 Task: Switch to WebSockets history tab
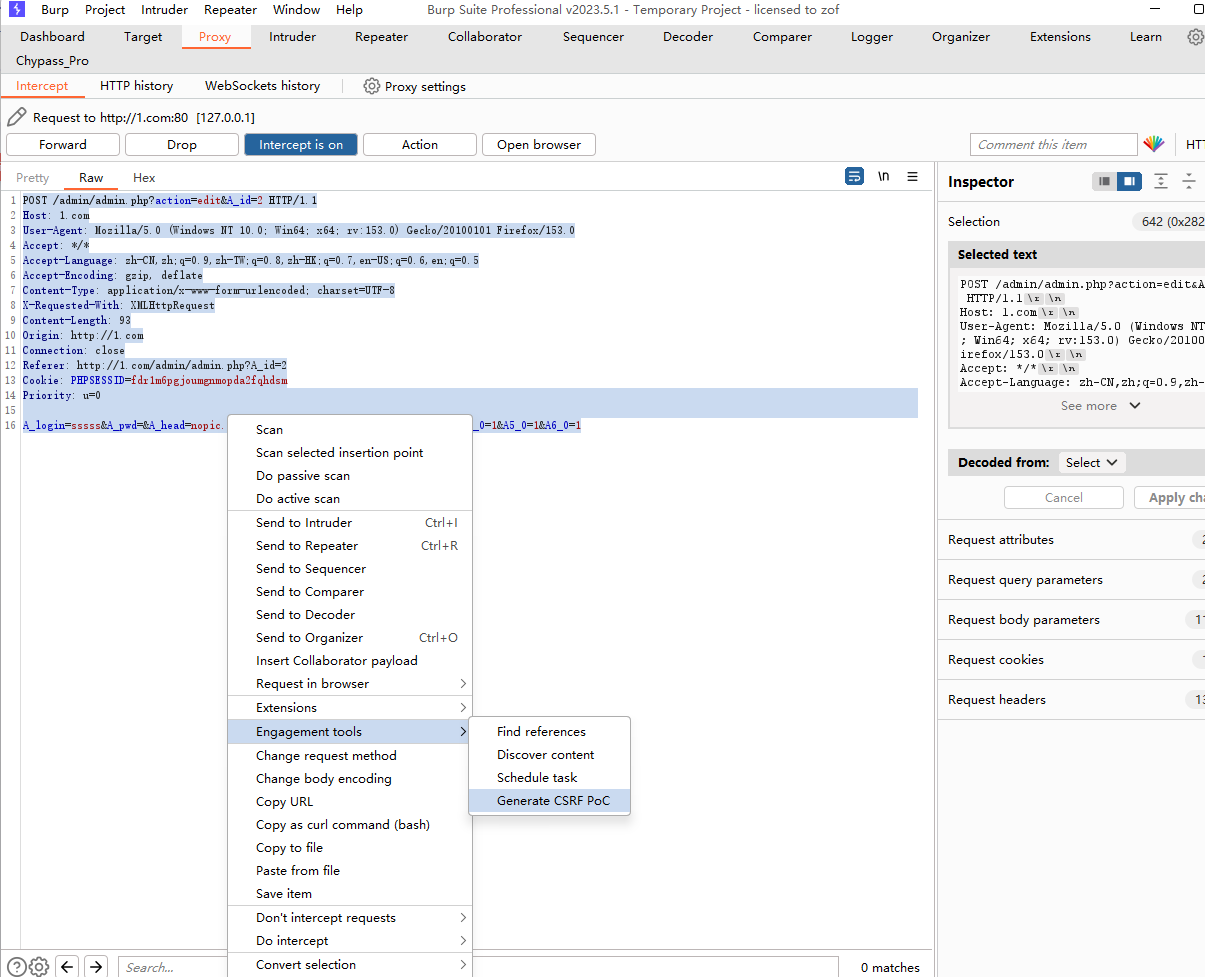262,86
